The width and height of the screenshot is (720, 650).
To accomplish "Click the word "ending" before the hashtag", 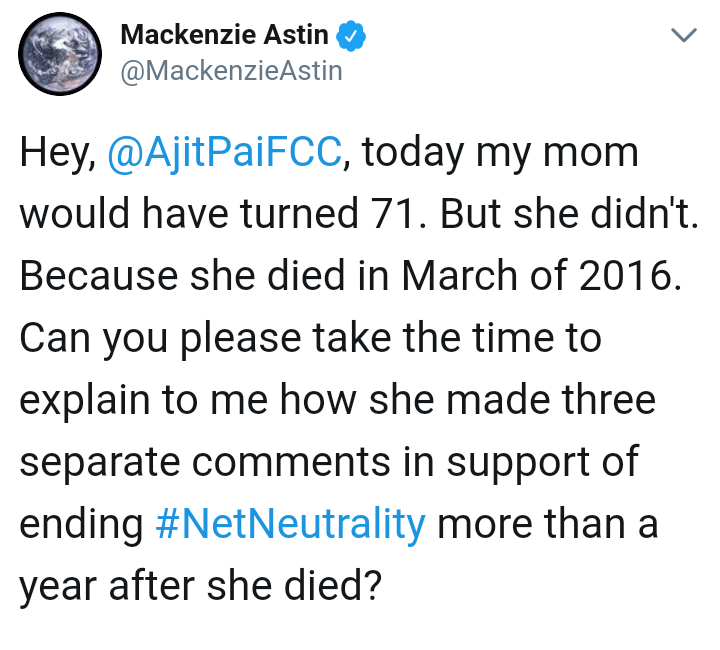I will (82, 524).
